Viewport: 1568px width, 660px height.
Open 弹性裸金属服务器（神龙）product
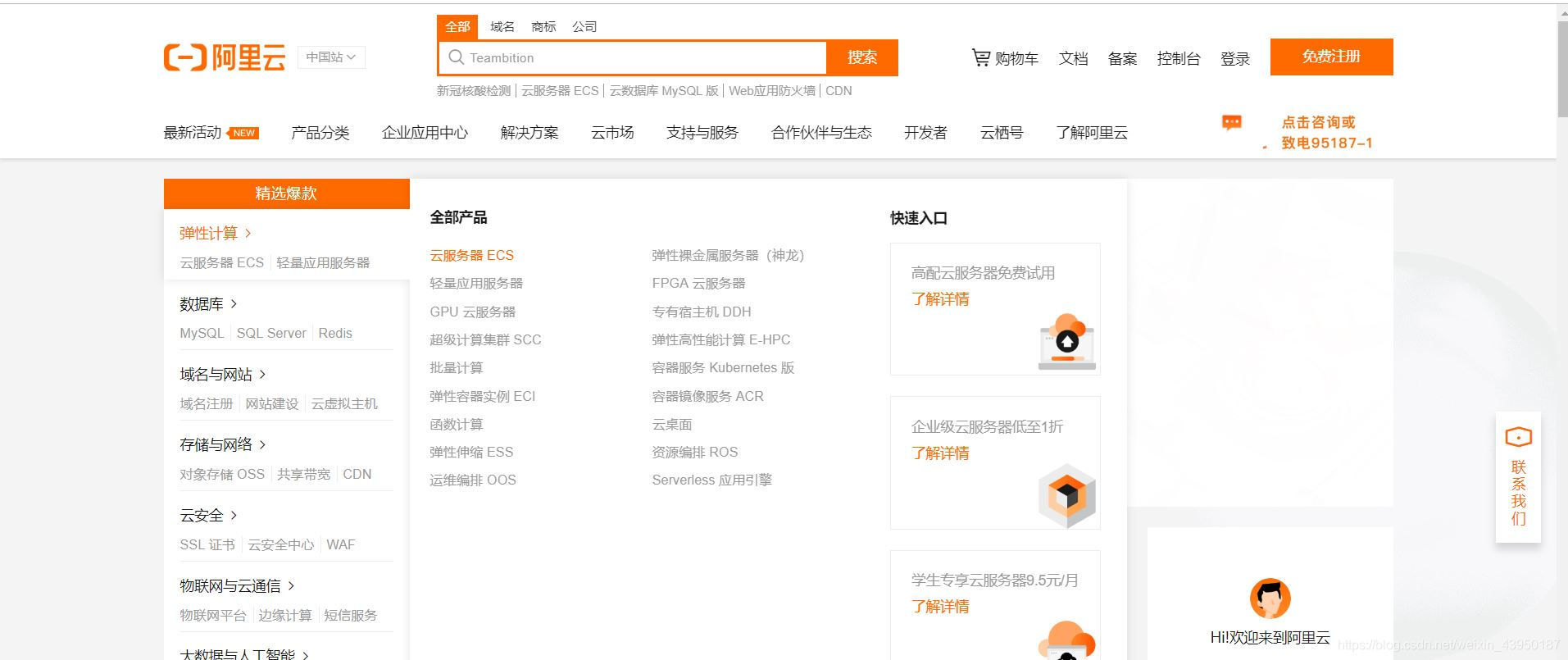coord(728,256)
